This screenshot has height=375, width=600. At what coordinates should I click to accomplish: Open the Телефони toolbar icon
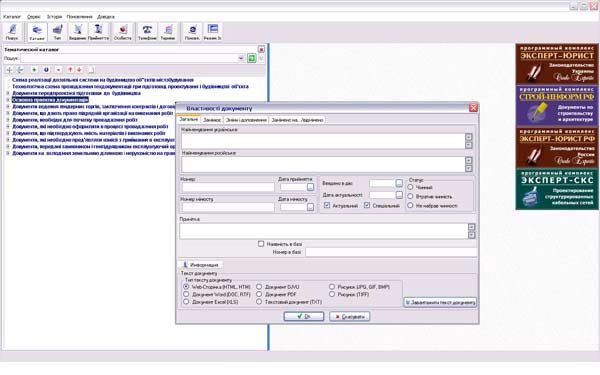[x=147, y=32]
